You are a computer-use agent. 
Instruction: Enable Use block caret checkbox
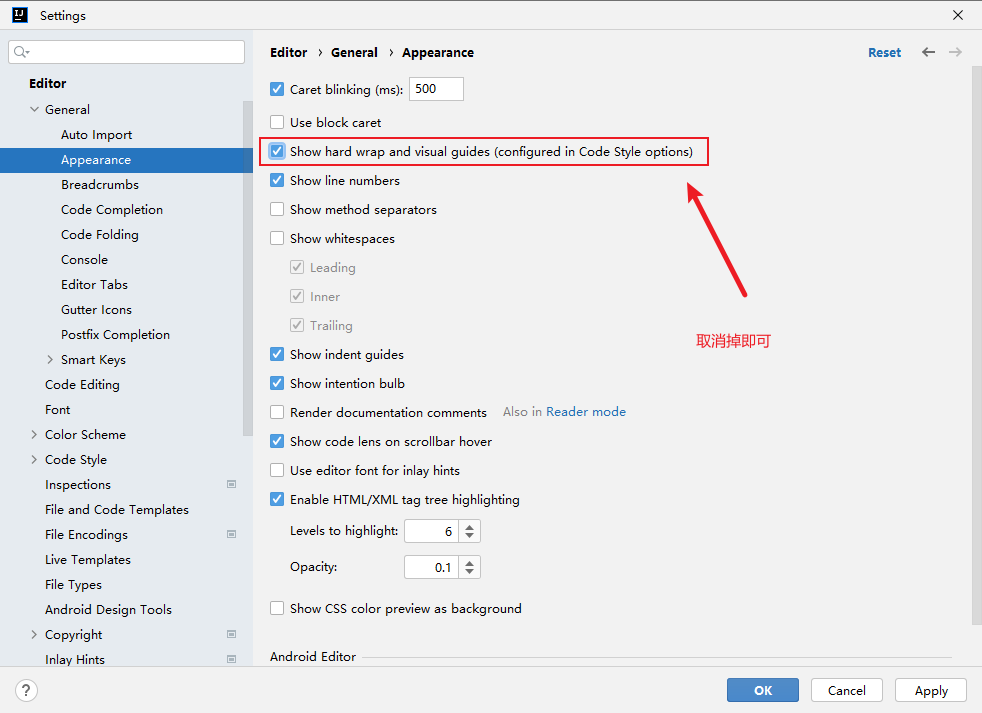[x=277, y=123]
